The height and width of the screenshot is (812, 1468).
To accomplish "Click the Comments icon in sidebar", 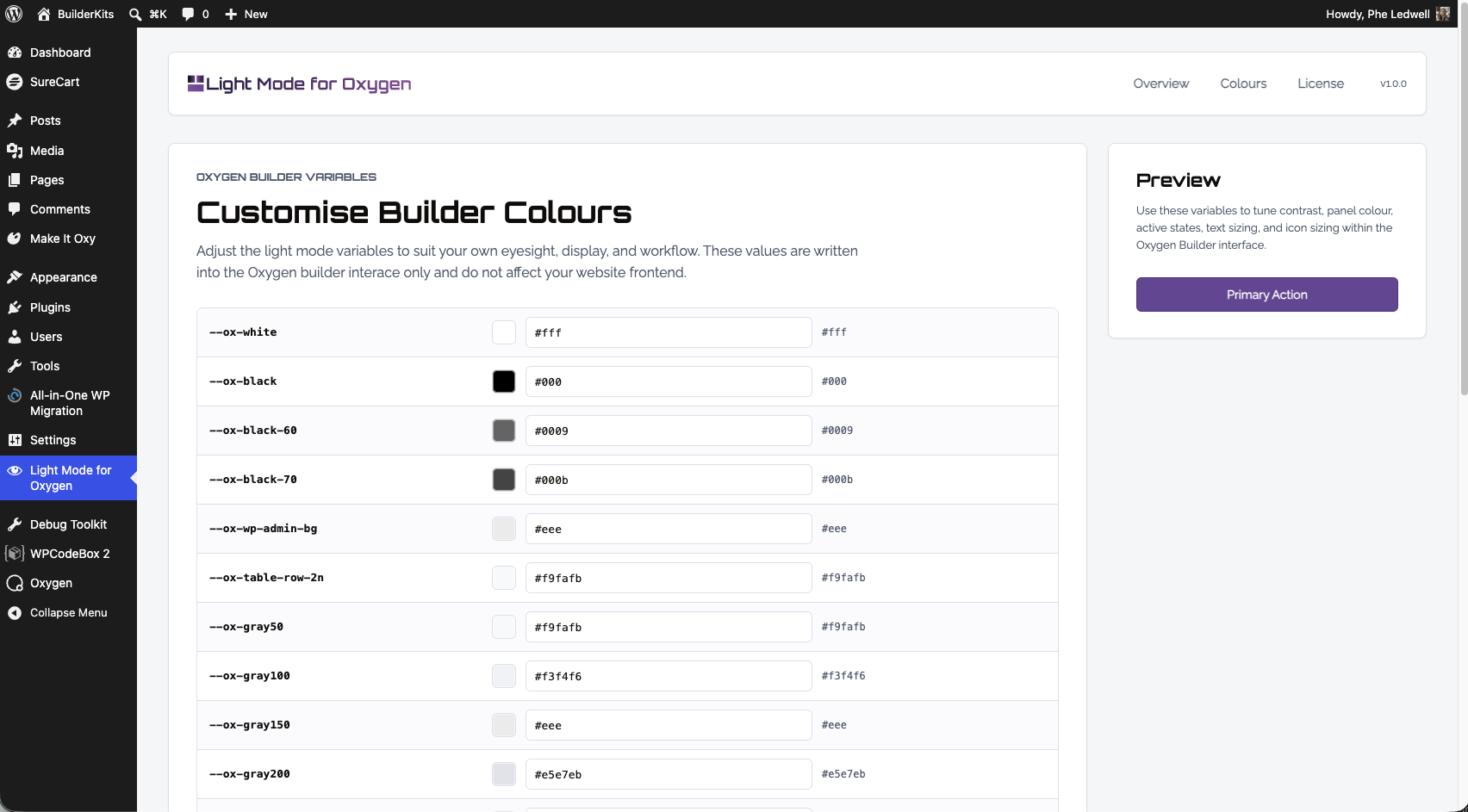I will point(15,209).
